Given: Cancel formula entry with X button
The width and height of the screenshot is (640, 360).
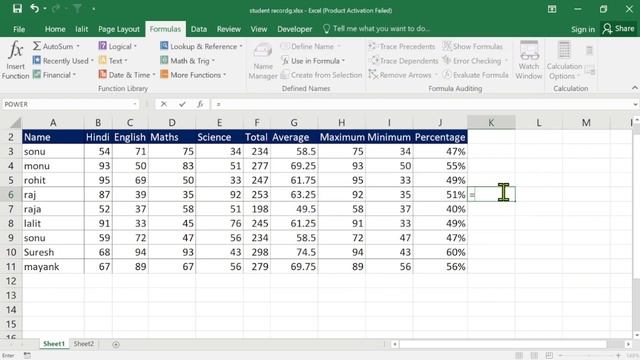Looking at the screenshot, I should [164, 104].
